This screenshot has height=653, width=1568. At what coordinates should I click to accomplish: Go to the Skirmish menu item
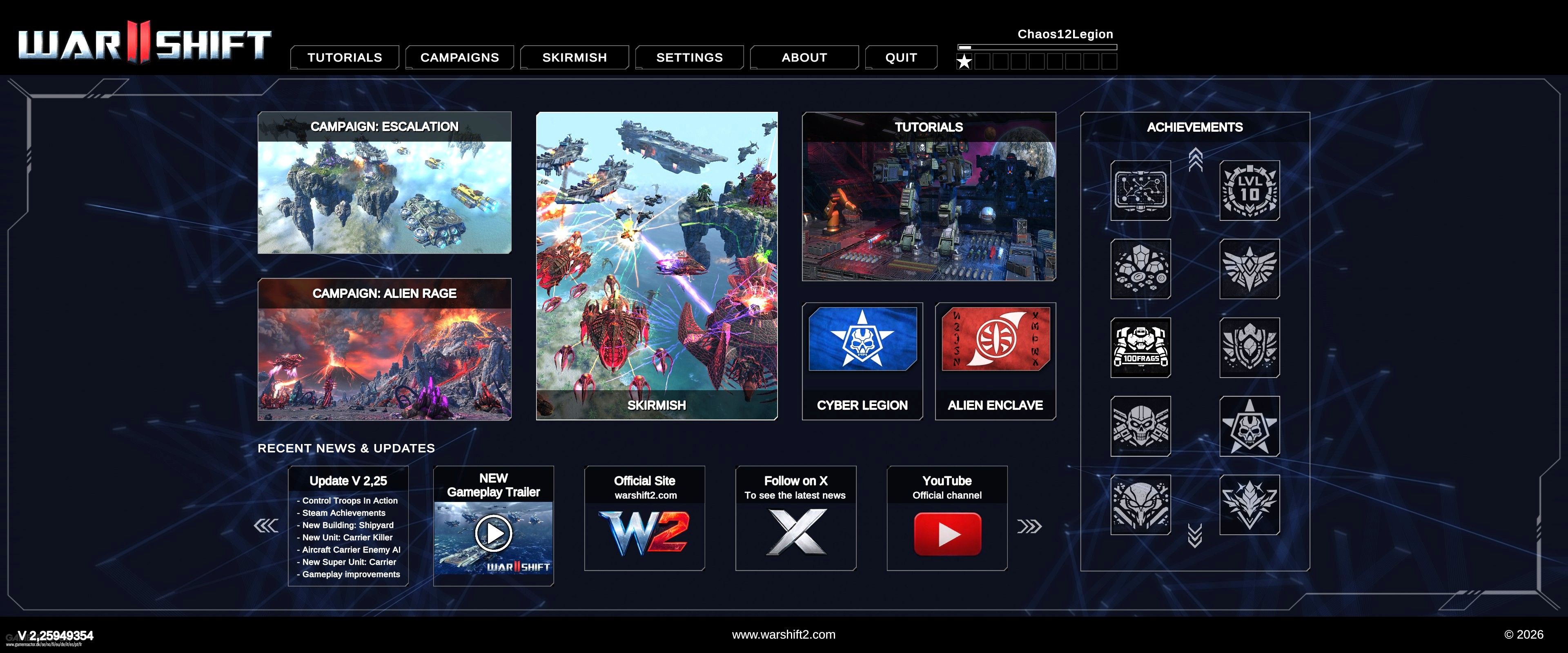[575, 57]
